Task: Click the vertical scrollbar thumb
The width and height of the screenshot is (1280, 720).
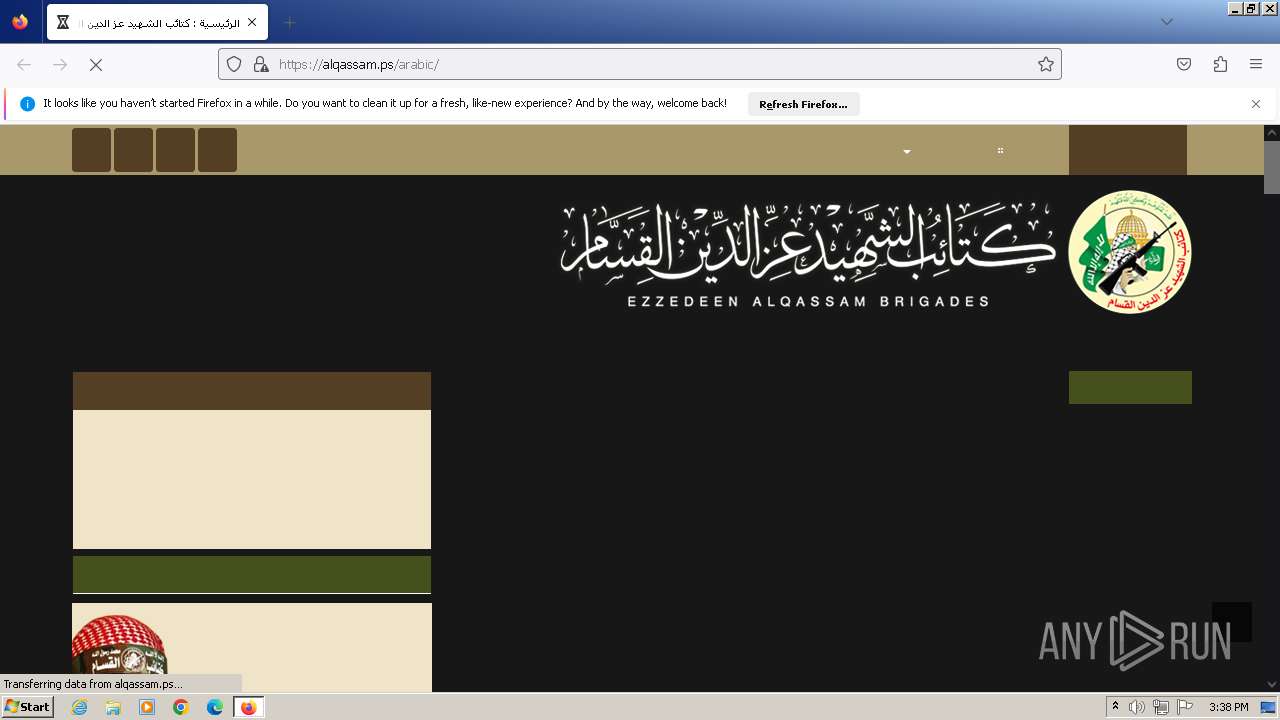Action: [1272, 167]
